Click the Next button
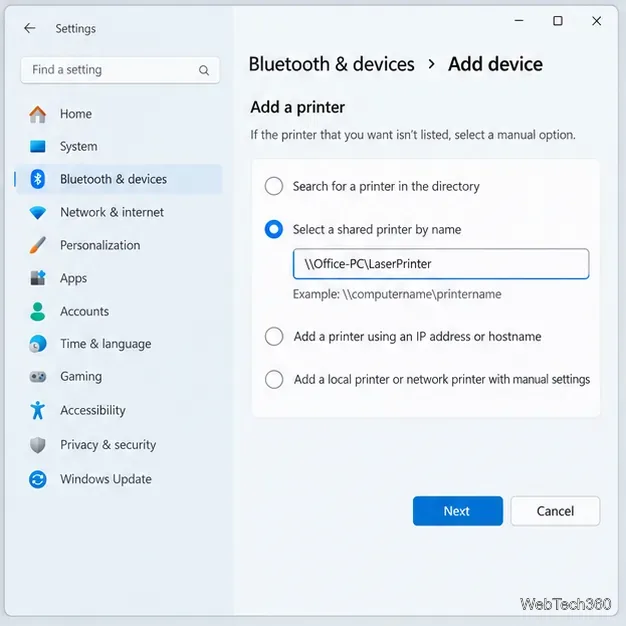Image resolution: width=626 pixels, height=626 pixels. pyautogui.click(x=458, y=511)
